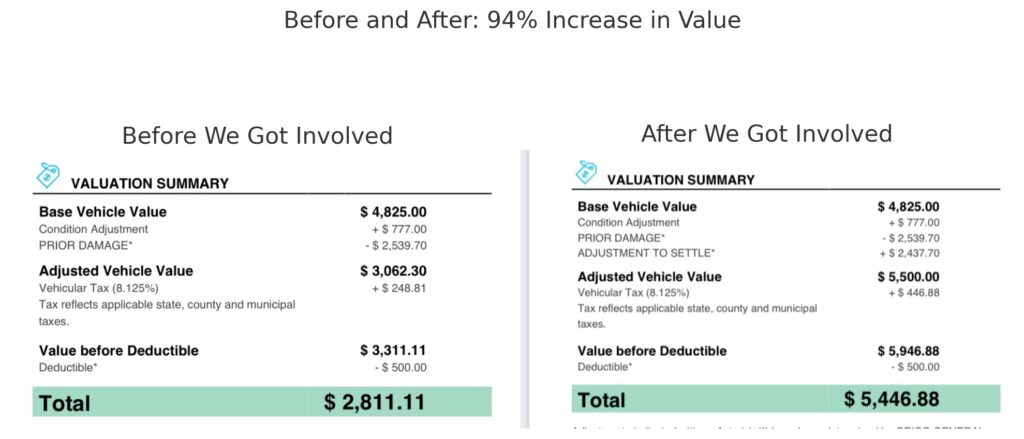Select the "After We Got Involved" heading
The image size is (1024, 439).
[766, 133]
